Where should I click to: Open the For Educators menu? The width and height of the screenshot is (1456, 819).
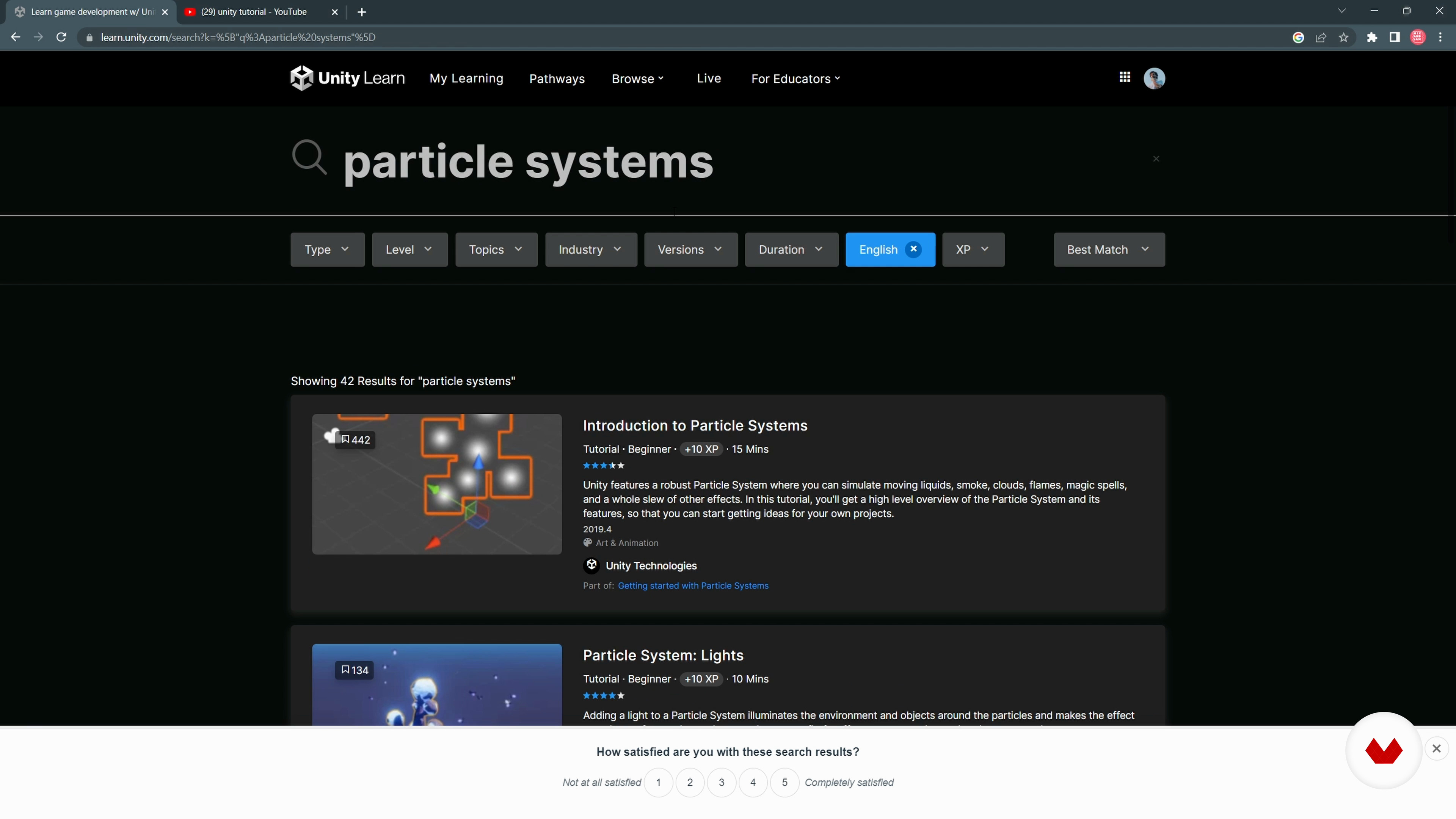[795, 78]
